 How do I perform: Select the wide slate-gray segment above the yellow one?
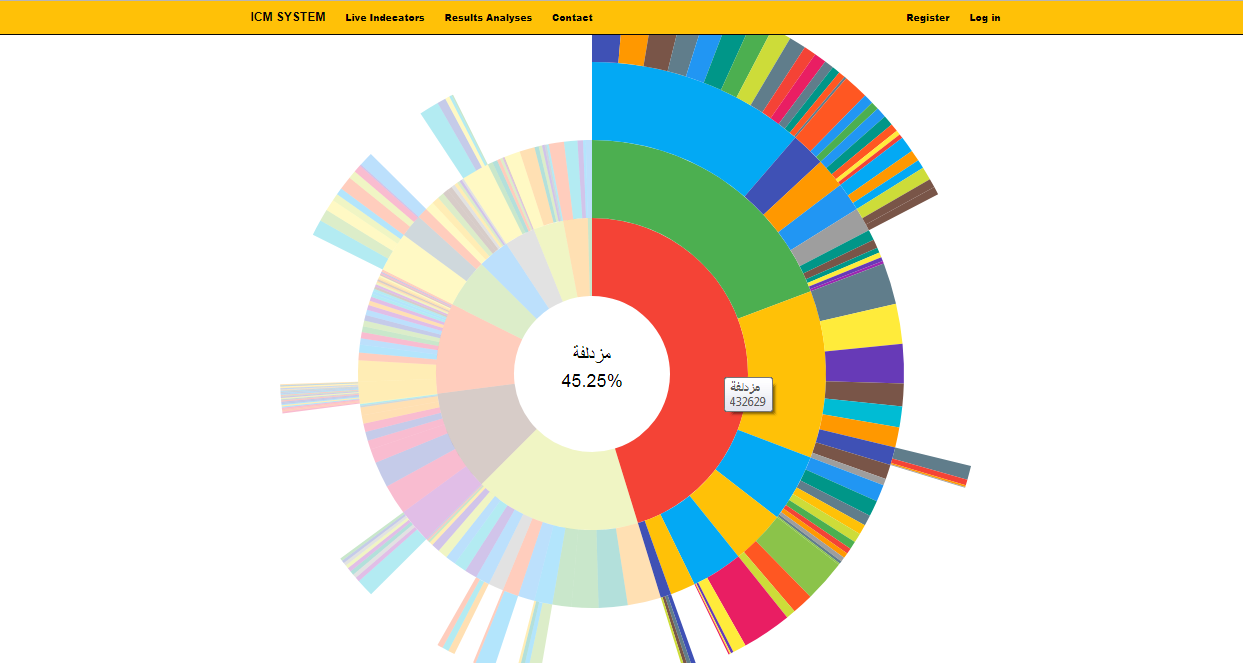click(855, 288)
